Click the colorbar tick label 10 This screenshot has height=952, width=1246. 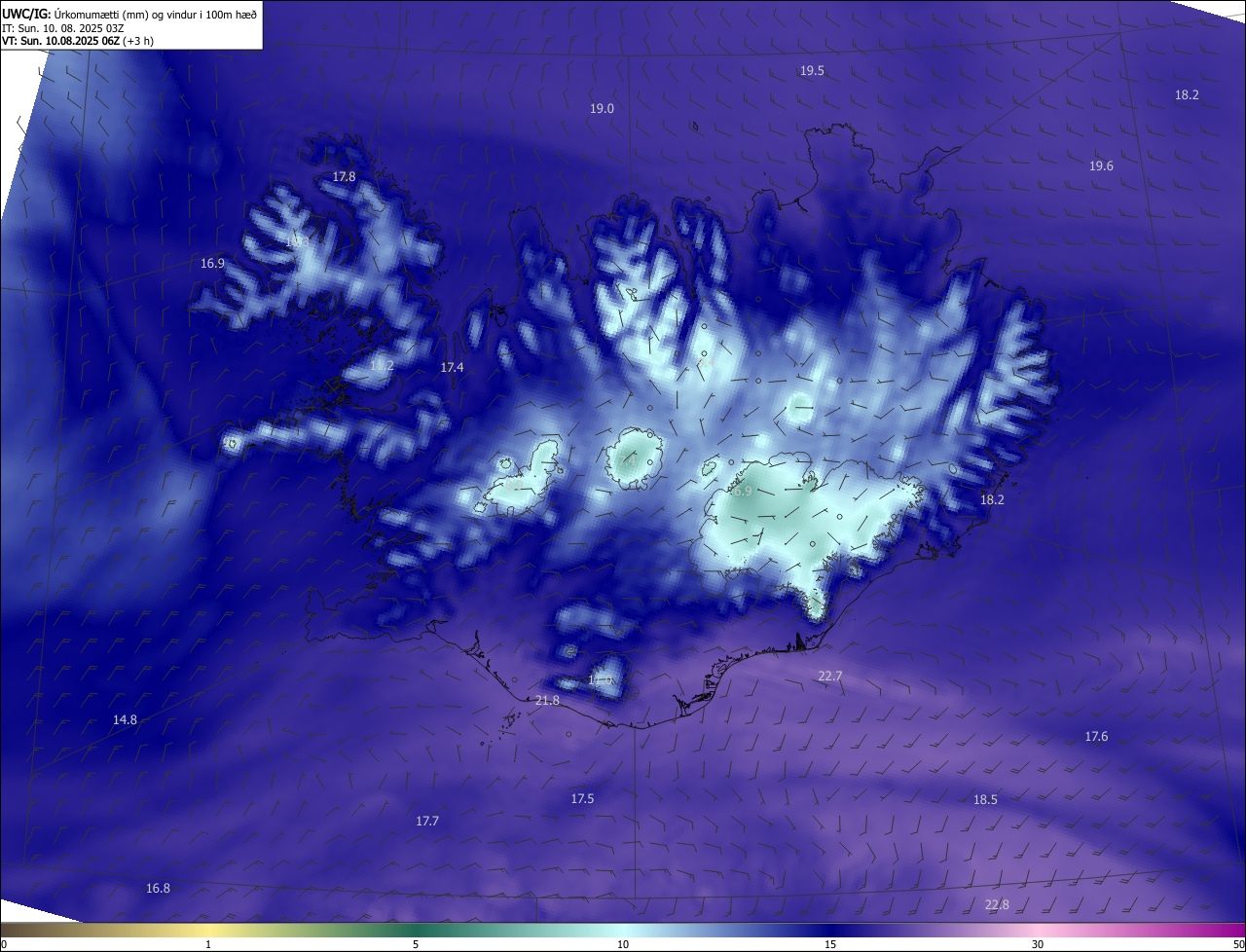(x=623, y=945)
